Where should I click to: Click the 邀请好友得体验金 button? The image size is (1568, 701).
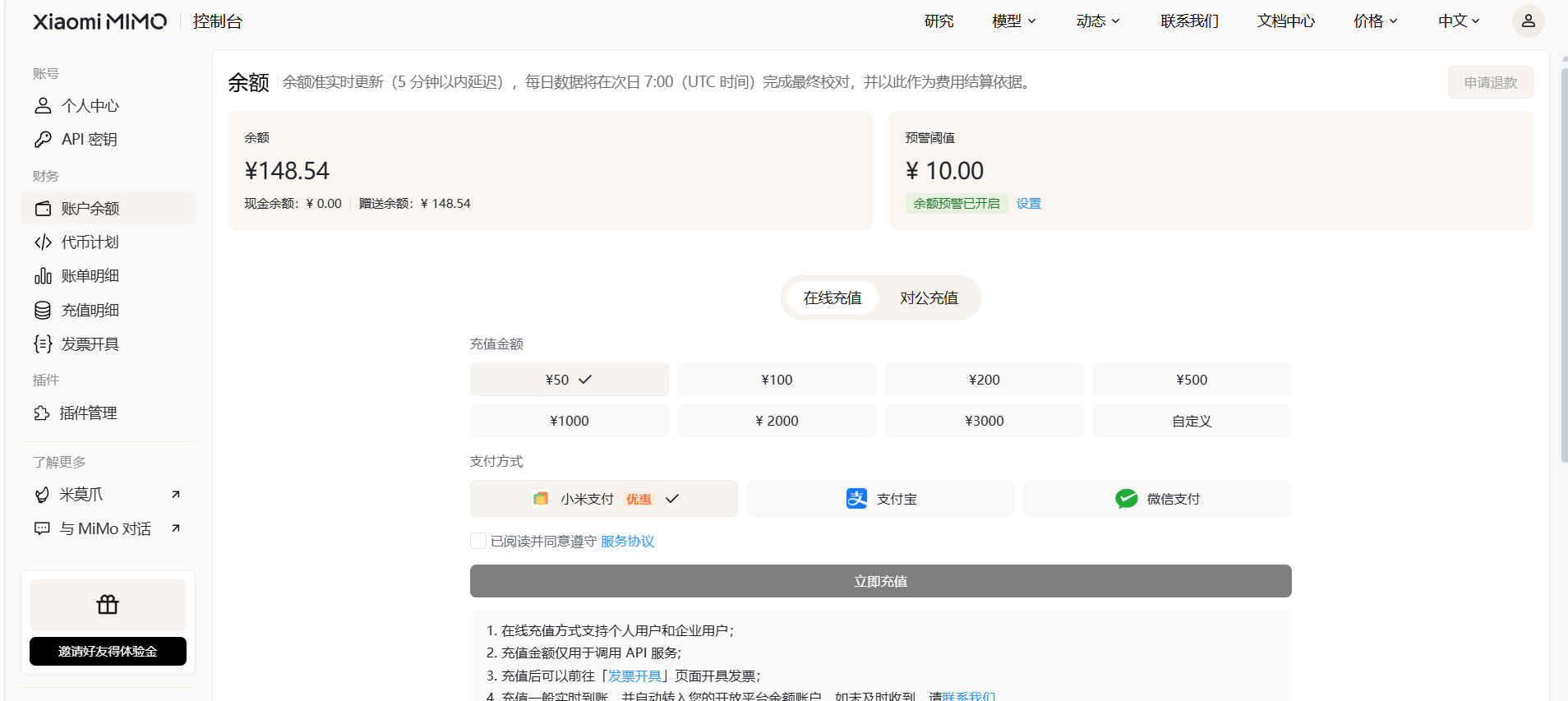(108, 651)
